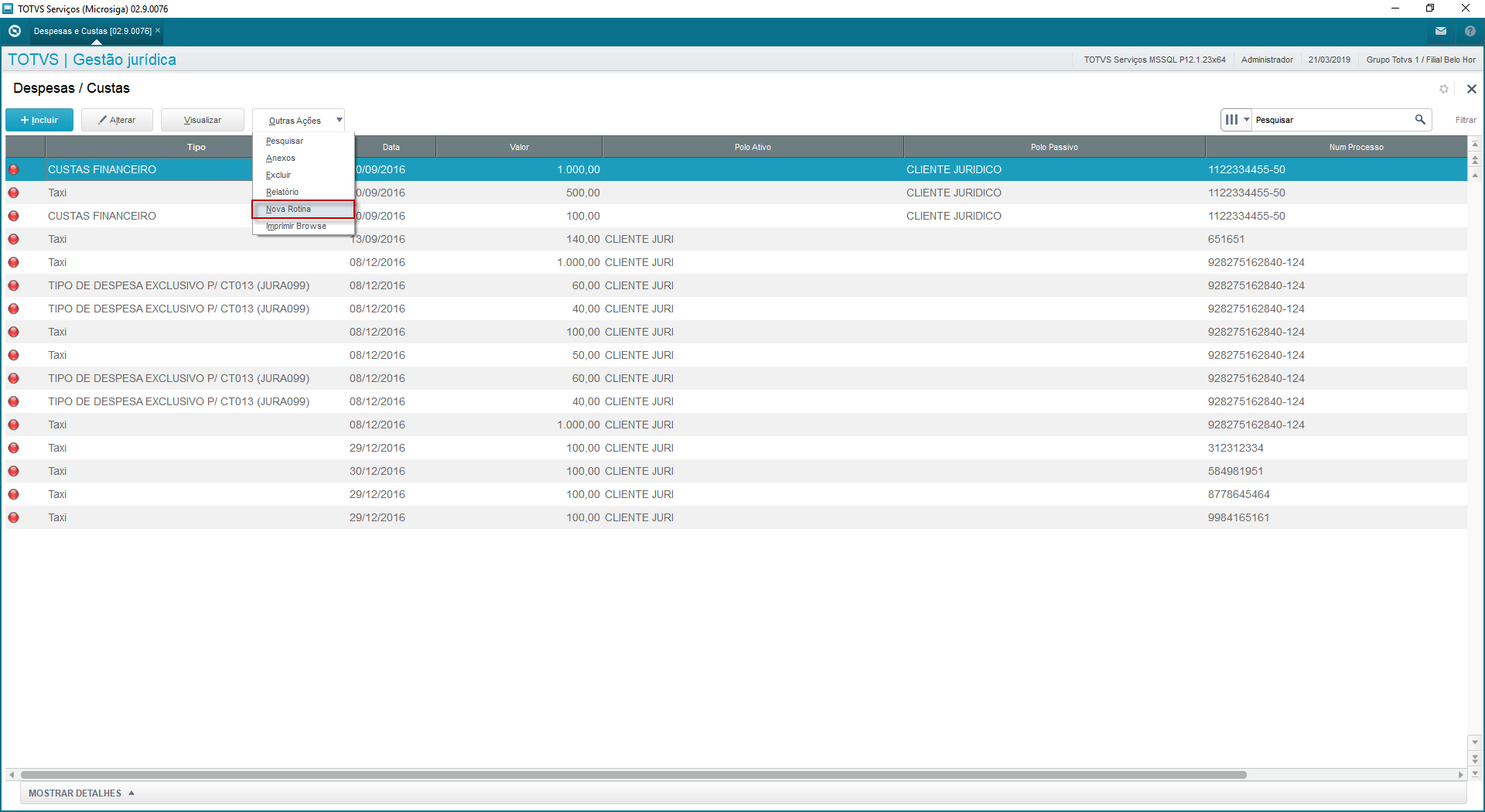
Task: Click the browse settings gear icon
Action: [x=1444, y=89]
